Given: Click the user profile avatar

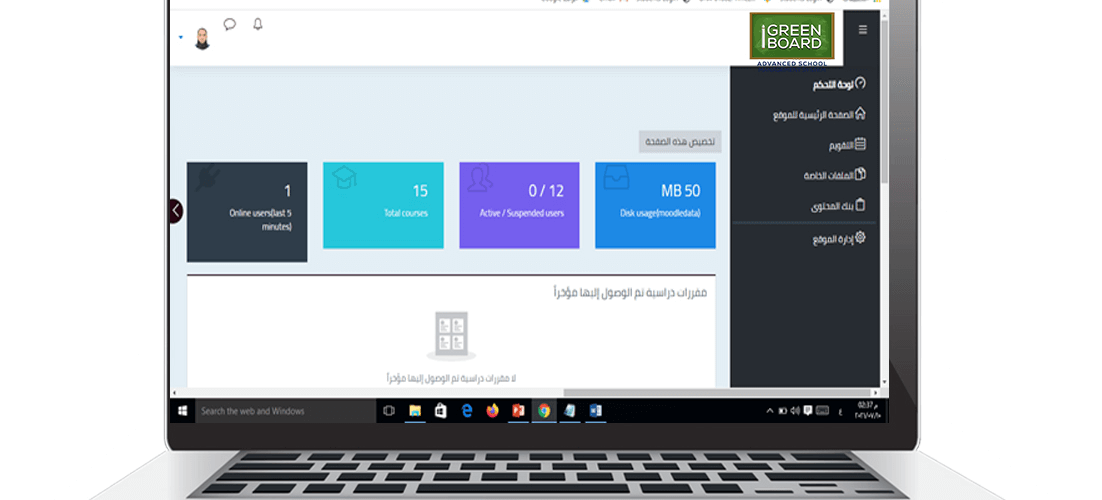Looking at the screenshot, I should (202, 39).
